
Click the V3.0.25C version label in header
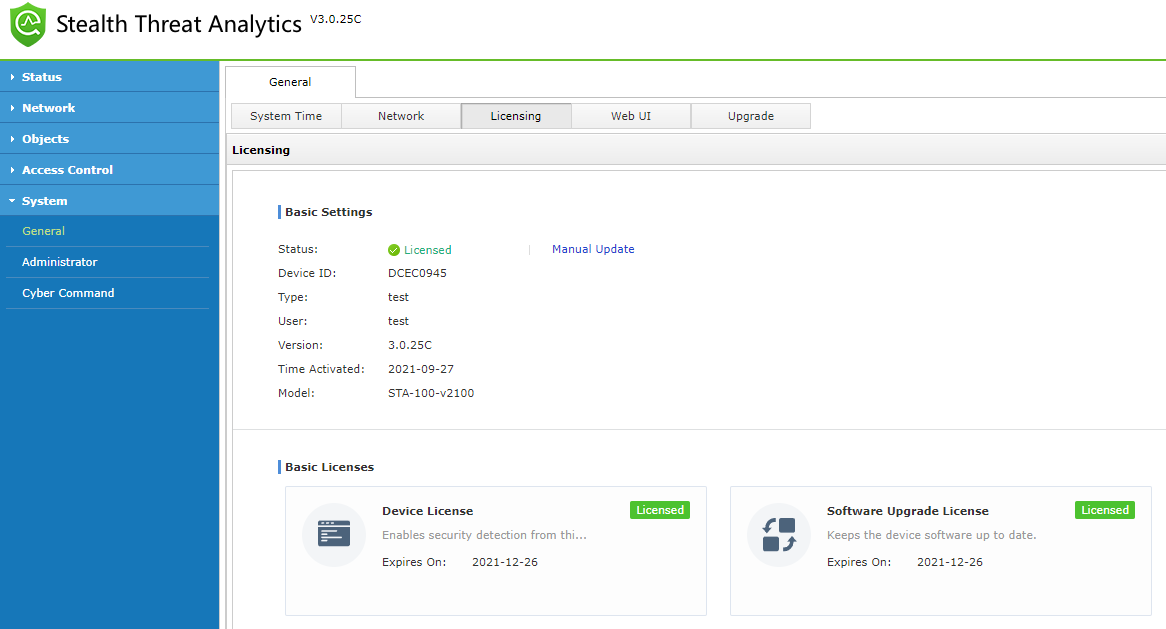[335, 19]
